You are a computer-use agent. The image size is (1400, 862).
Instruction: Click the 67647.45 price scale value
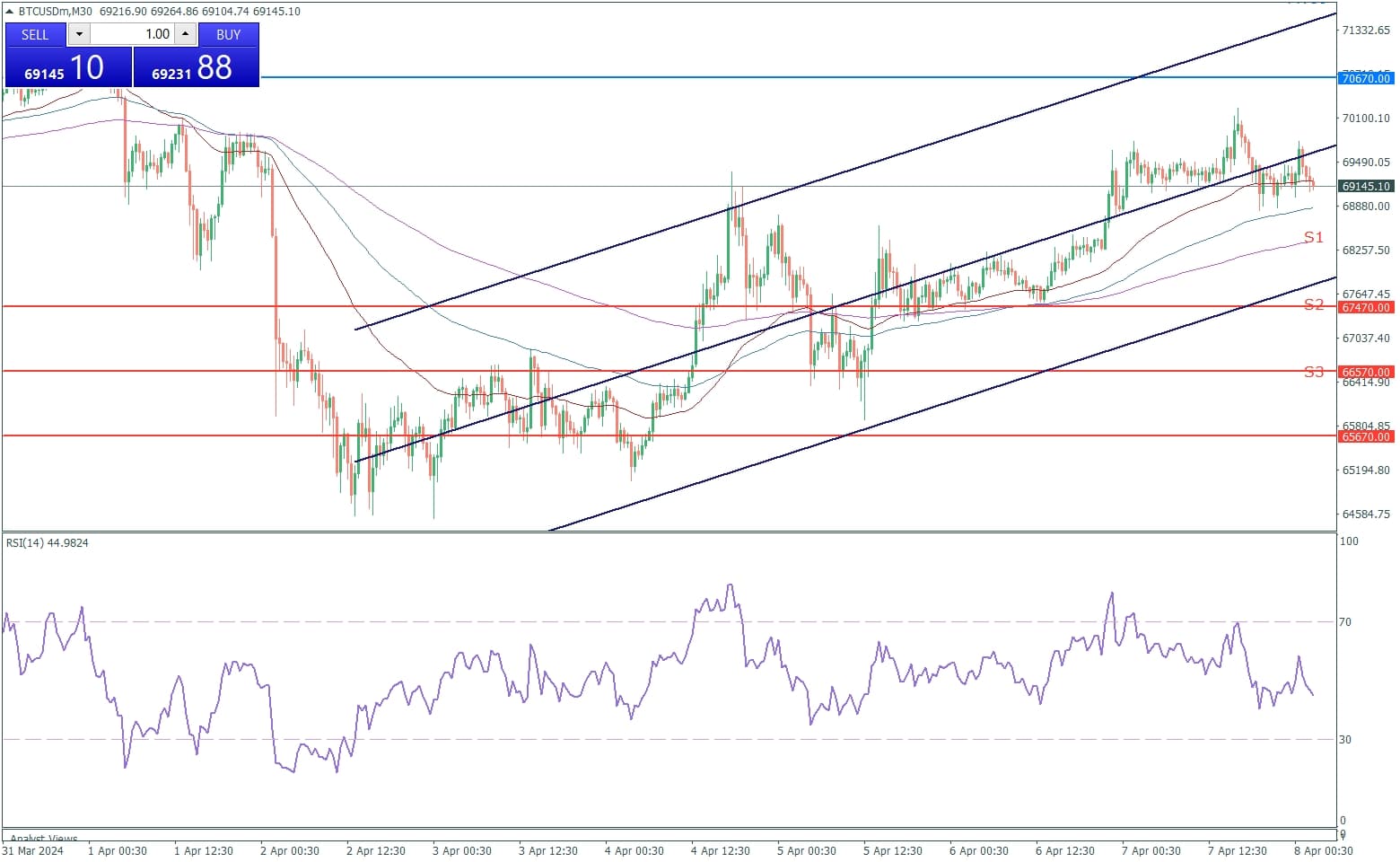1366,294
